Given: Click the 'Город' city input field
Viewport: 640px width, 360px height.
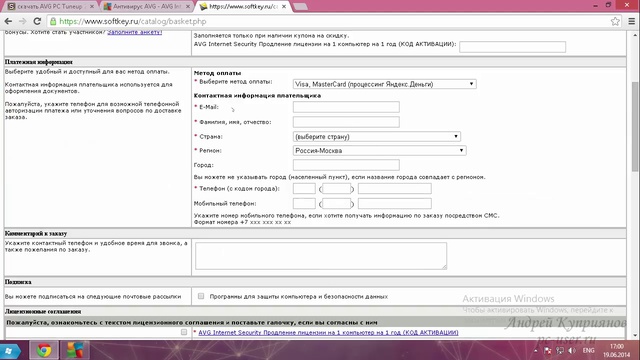Looking at the screenshot, I should [346, 165].
